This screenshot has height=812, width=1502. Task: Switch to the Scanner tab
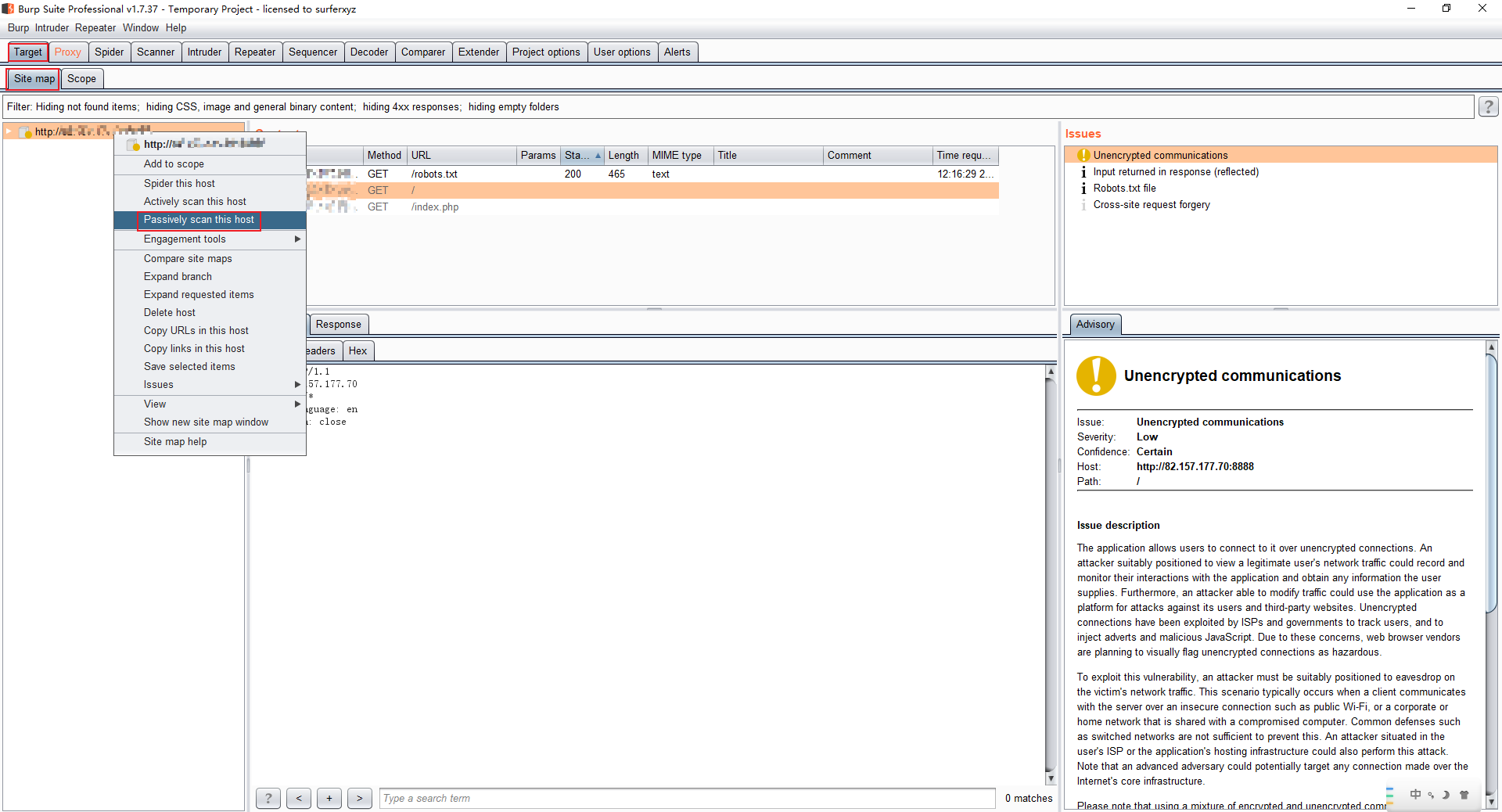click(x=156, y=52)
